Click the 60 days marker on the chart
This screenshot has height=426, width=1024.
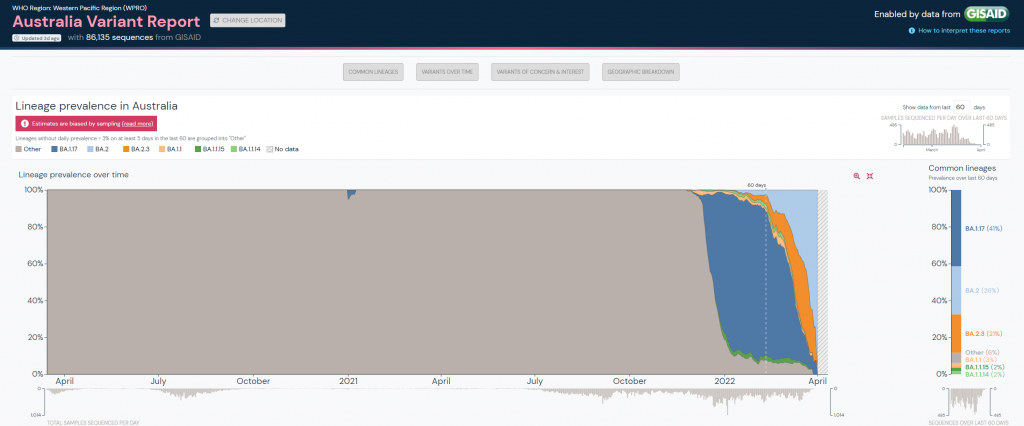pos(756,186)
